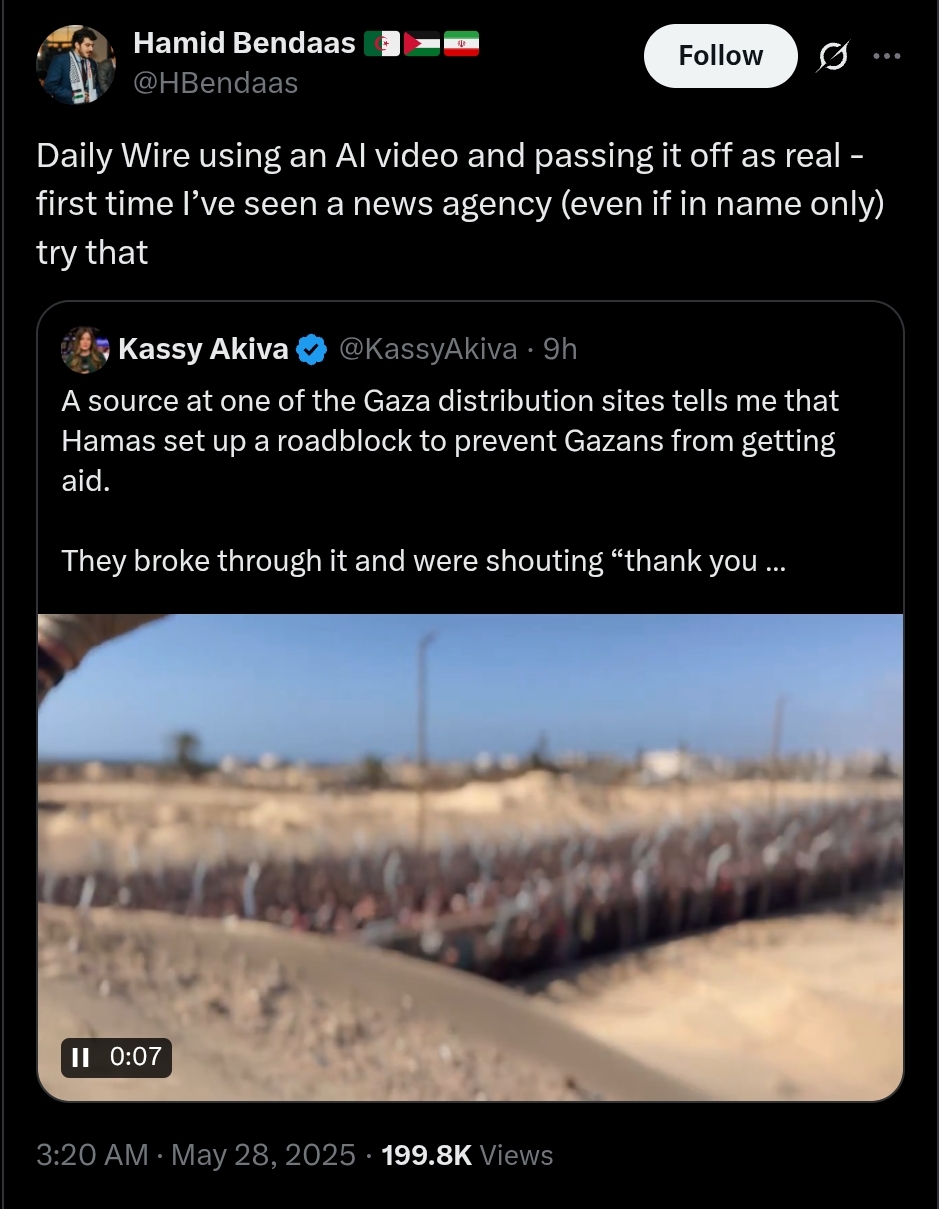The image size is (939, 1209).
Task: Click the 199.8K Views count
Action: click(x=467, y=1155)
